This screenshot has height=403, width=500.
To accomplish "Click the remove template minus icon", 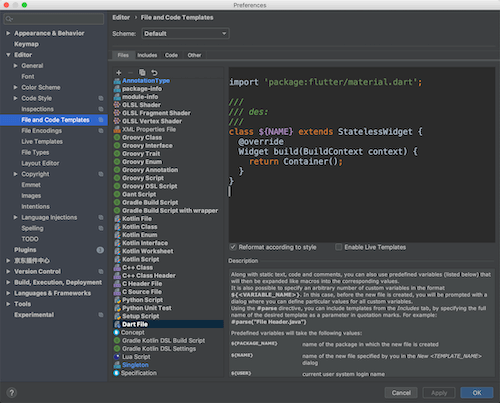I will [130, 72].
